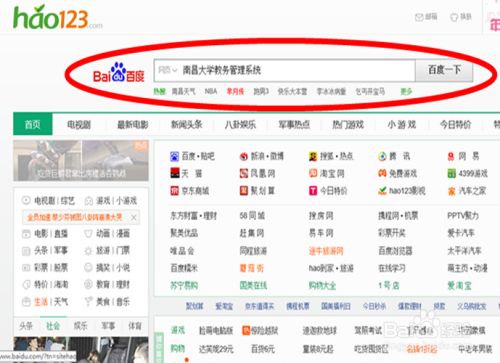500x363 pixels.
Task: Click the 搜狐·热点 site icon
Action: 313,156
